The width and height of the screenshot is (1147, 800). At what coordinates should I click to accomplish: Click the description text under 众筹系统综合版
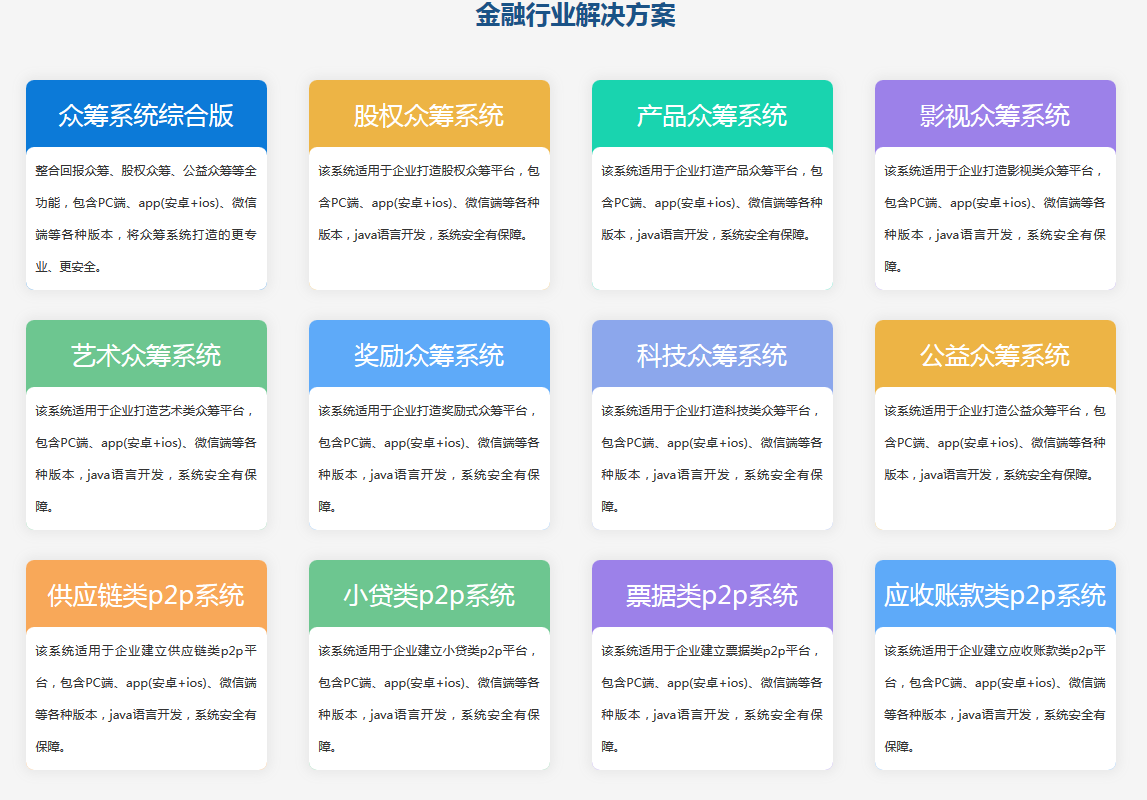[146, 218]
